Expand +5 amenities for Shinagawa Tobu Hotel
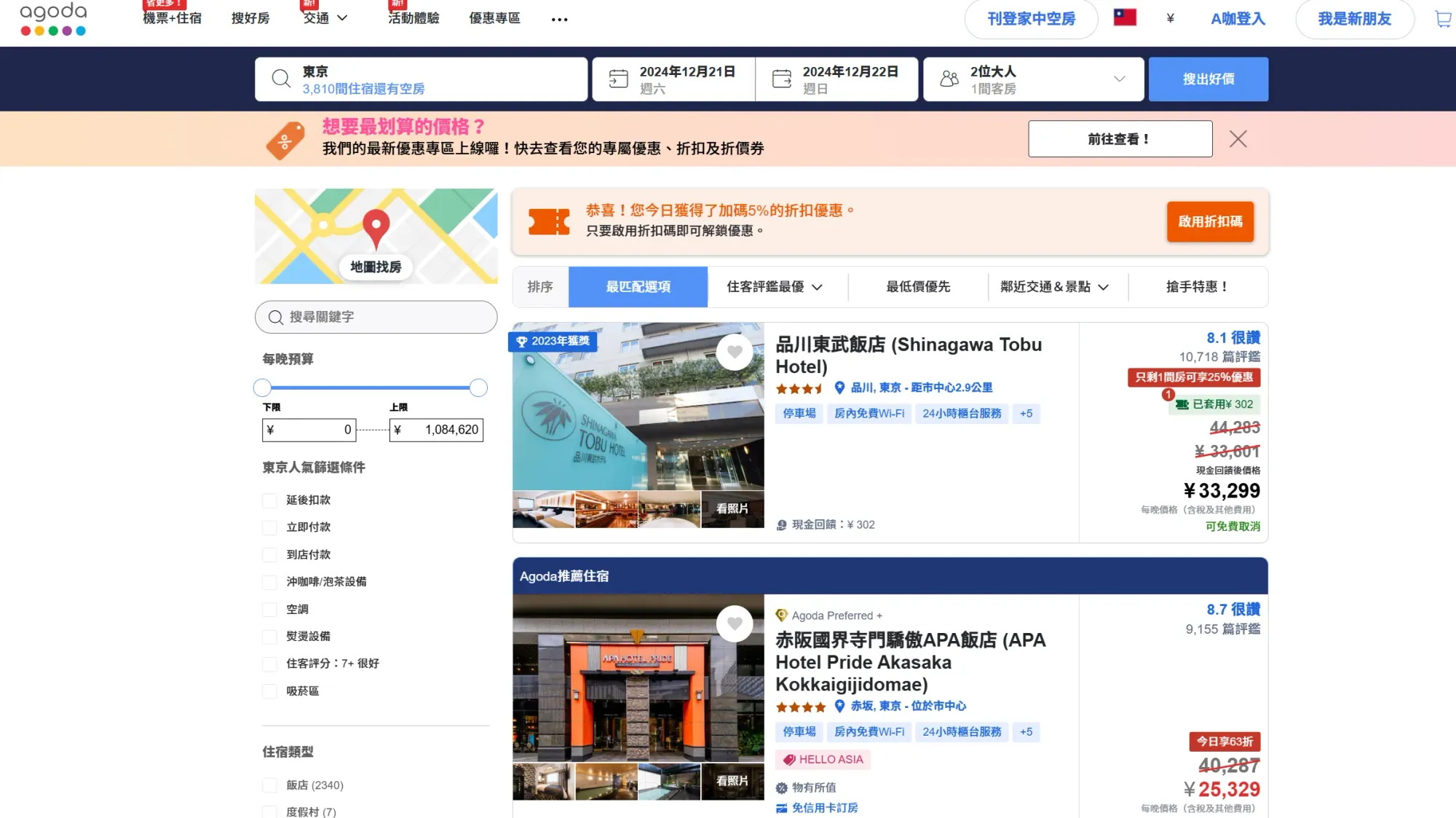The image size is (1456, 818). (x=1026, y=414)
